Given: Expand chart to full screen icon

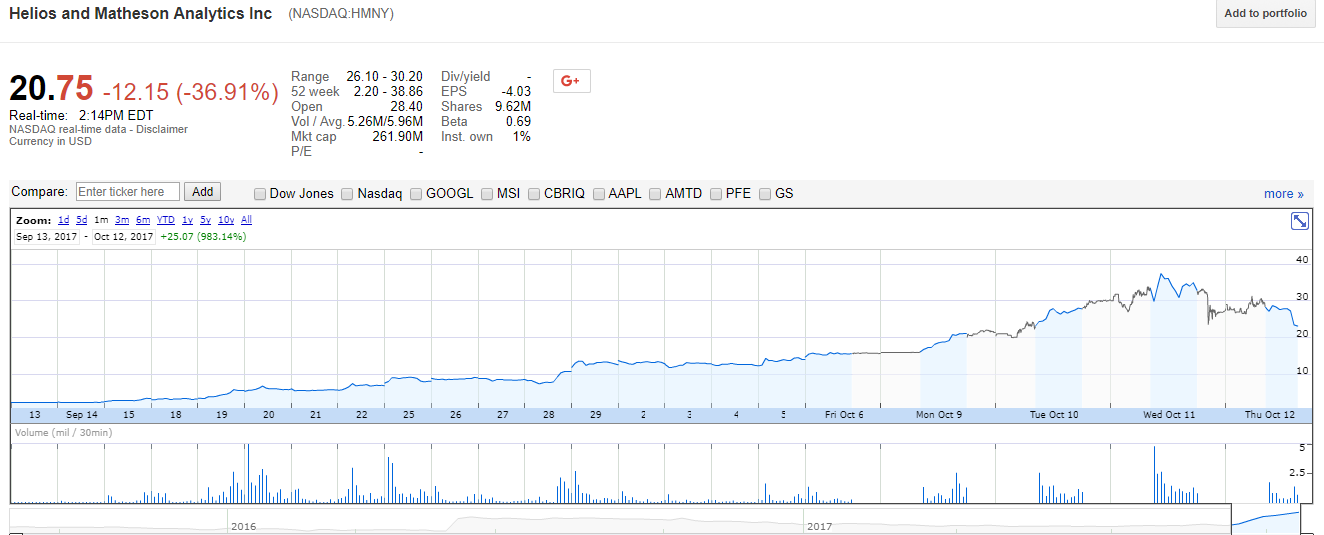Looking at the screenshot, I should (1300, 221).
